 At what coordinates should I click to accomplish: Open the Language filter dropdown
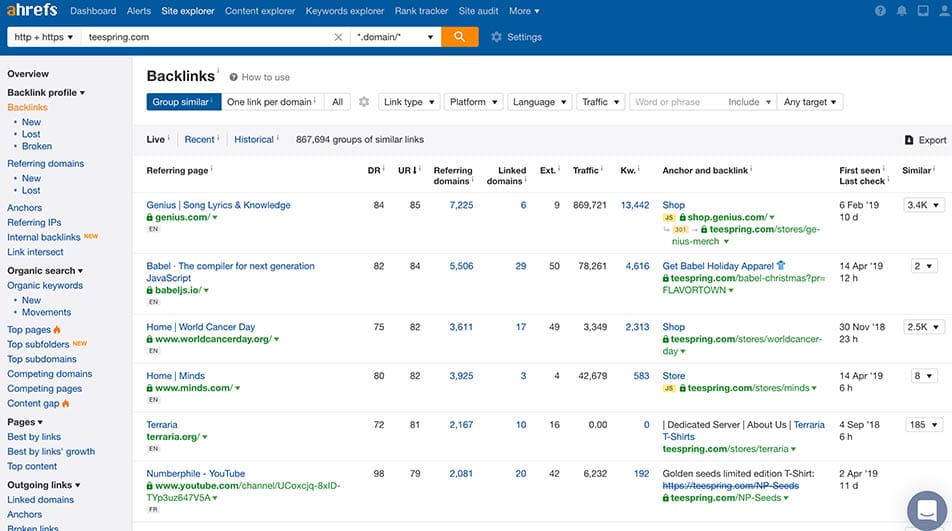(x=539, y=102)
